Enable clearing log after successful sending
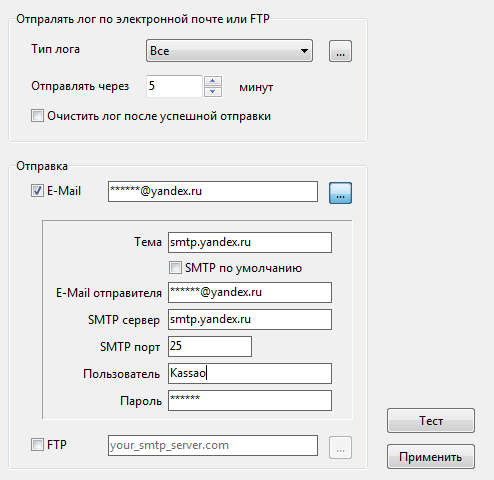Image resolution: width=494 pixels, height=480 pixels. pyautogui.click(x=37, y=116)
